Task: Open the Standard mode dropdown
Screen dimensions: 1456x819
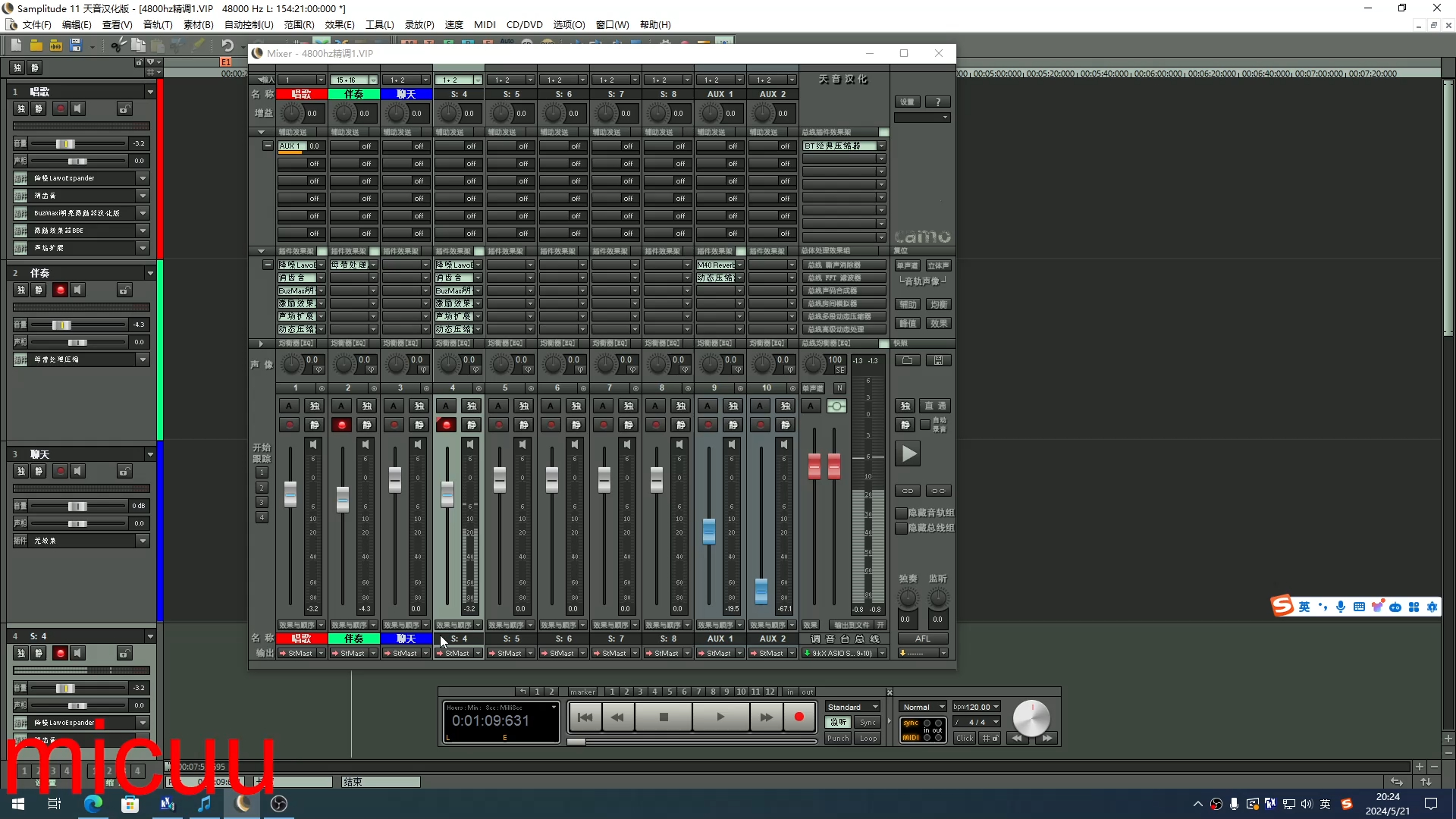Action: tap(853, 707)
